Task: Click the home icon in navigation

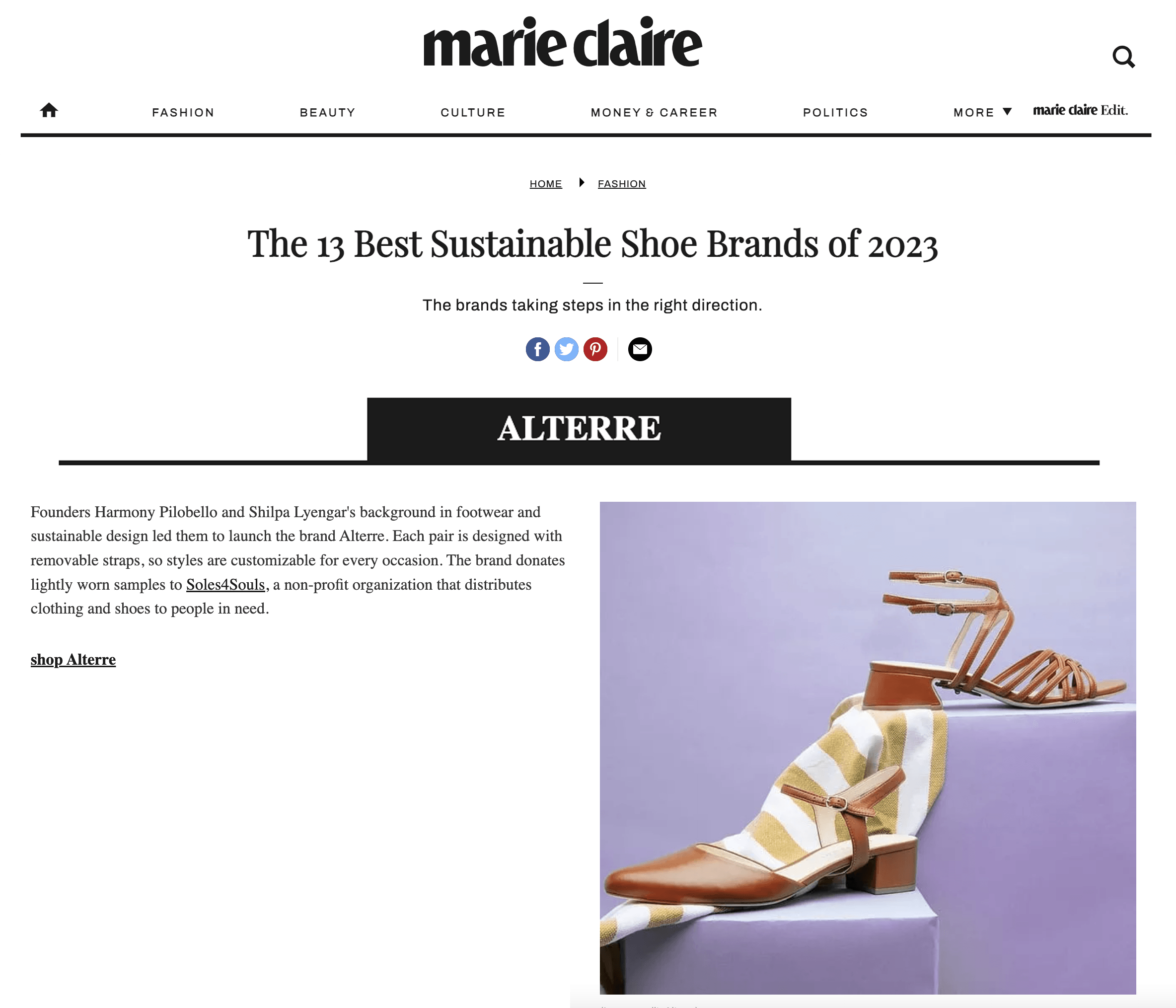Action: [49, 110]
